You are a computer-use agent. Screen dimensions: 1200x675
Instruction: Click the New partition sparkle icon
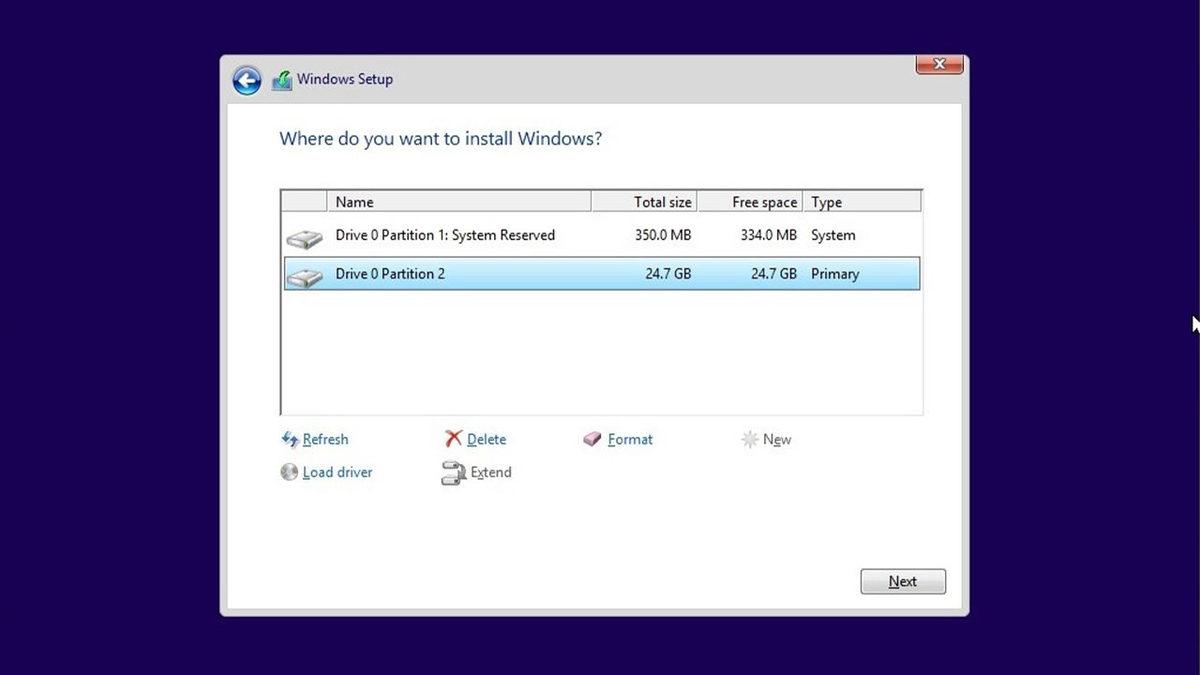749,439
